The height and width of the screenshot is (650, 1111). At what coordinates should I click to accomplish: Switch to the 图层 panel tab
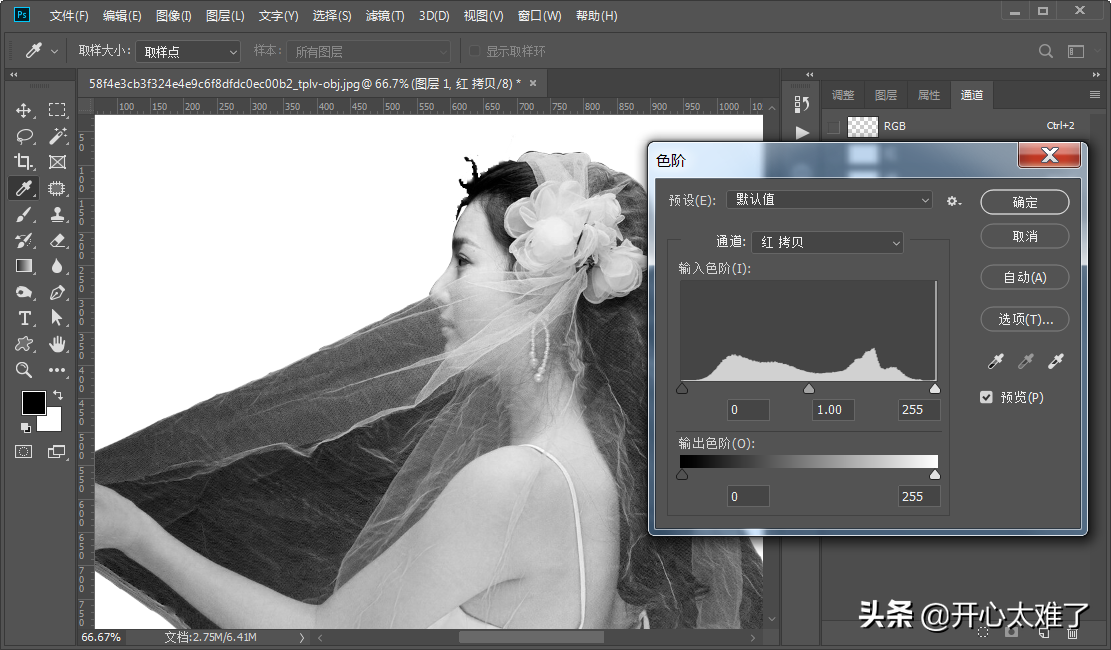(886, 95)
